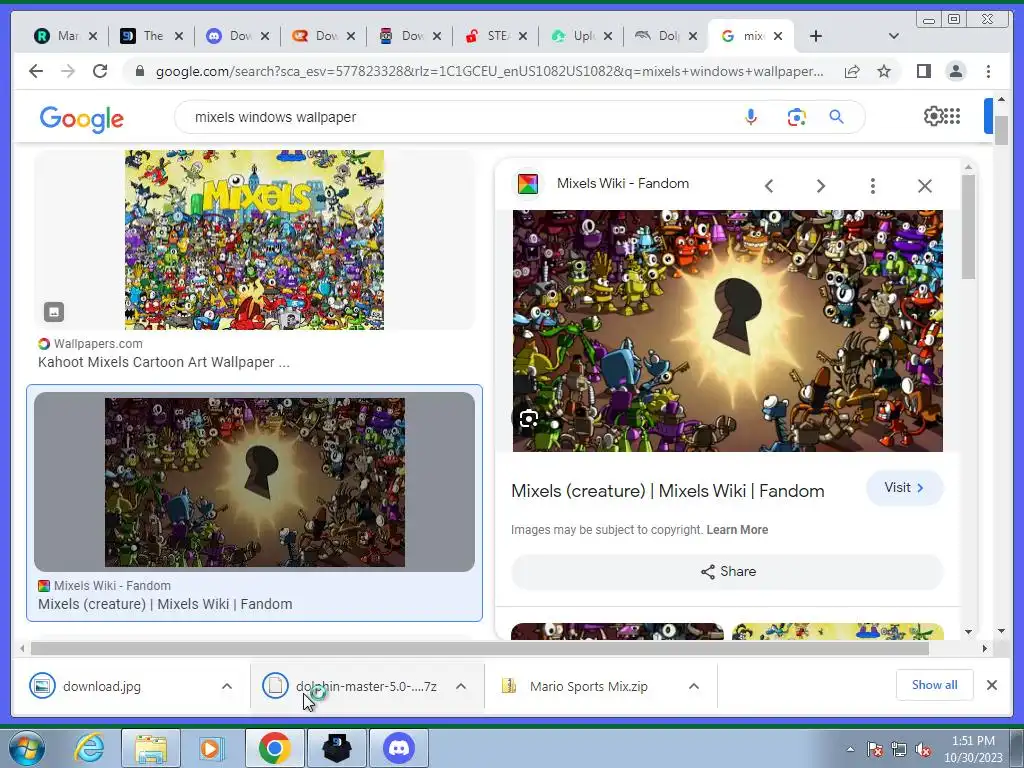
Task: Open 'Mixels (creature) | Mixels Wiki | Fandom' preview title
Action: [667, 491]
